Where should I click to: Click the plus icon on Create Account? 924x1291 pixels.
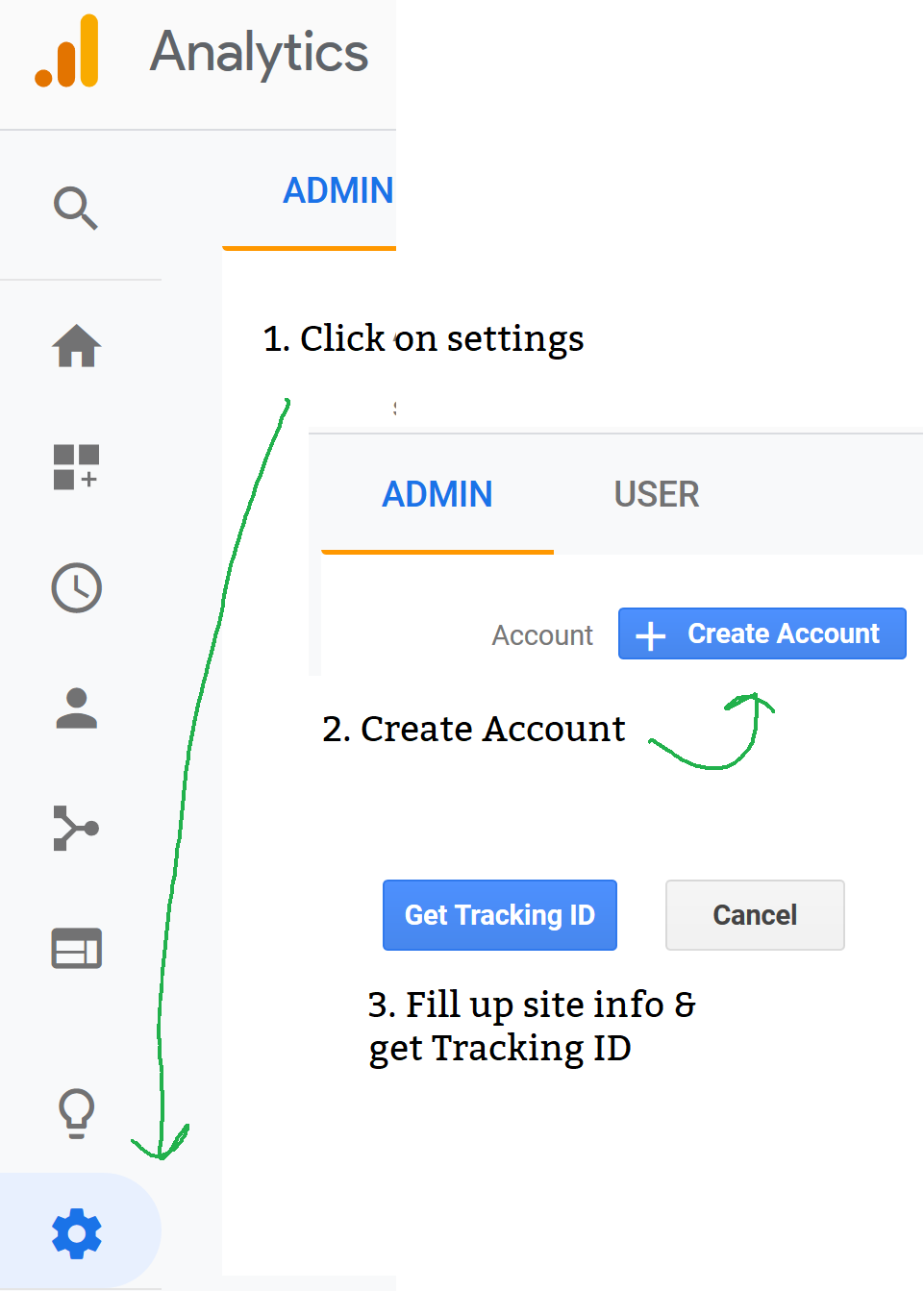point(652,633)
